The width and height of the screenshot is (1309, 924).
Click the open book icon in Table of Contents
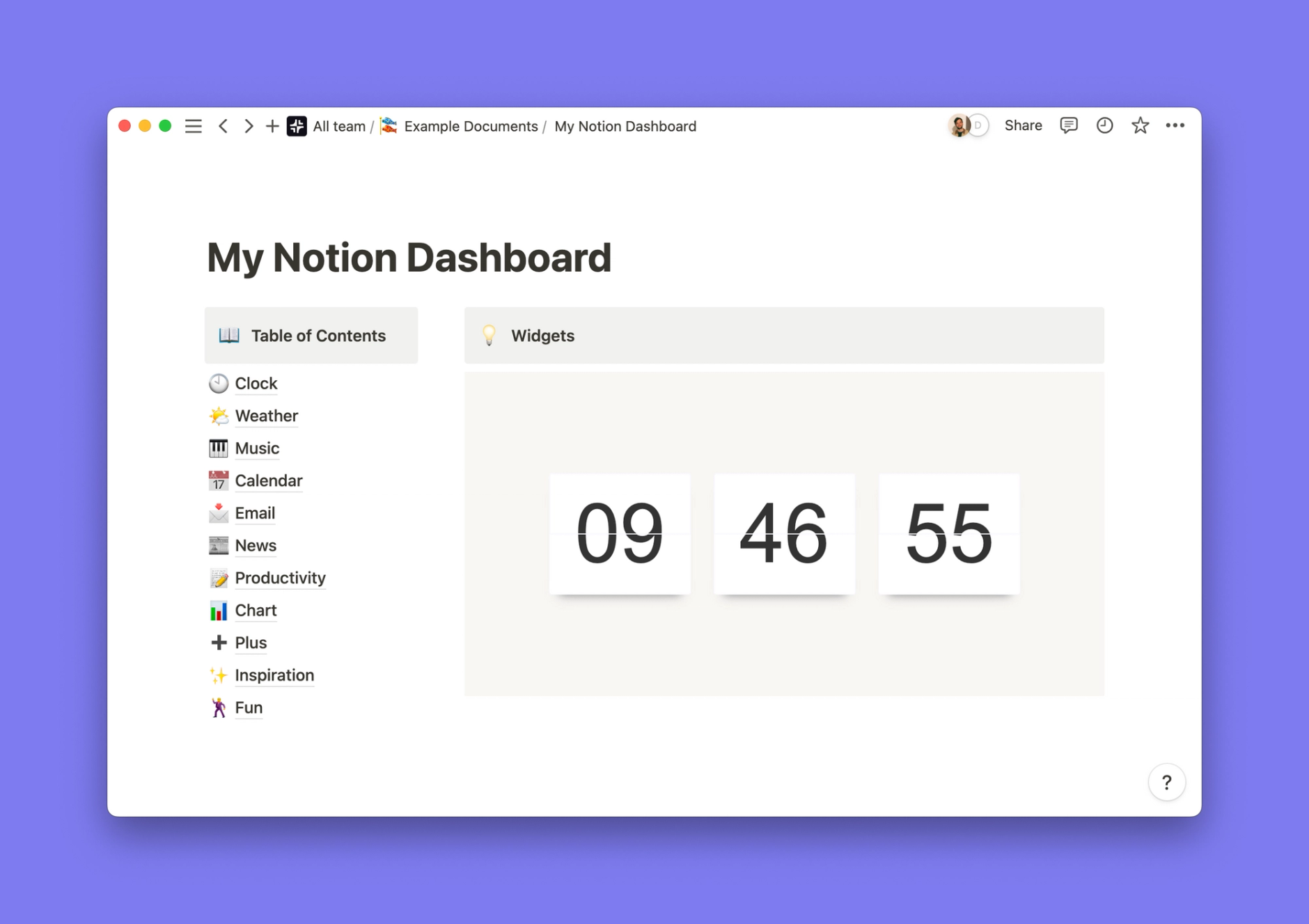tap(229, 336)
